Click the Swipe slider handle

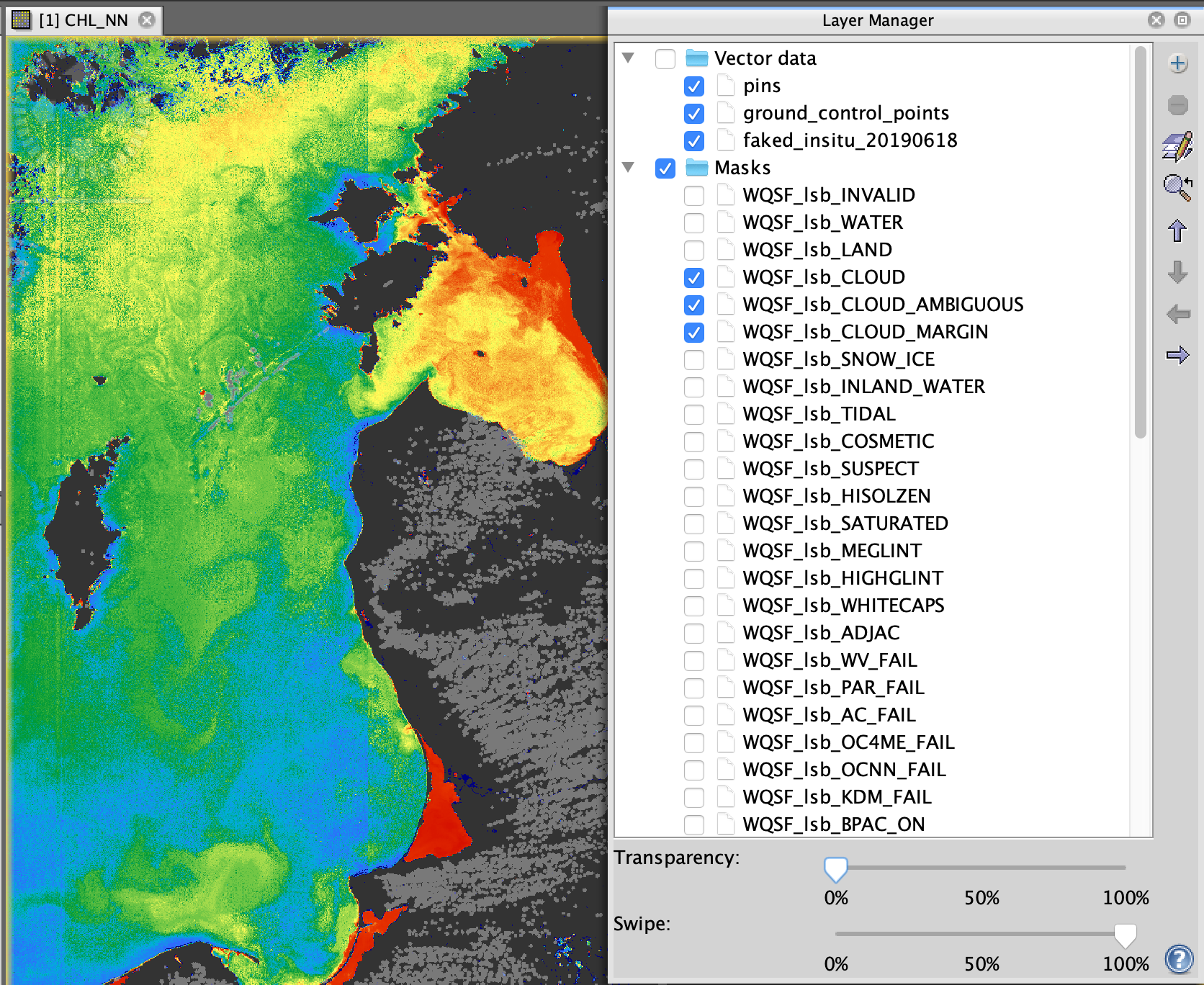tap(1125, 935)
